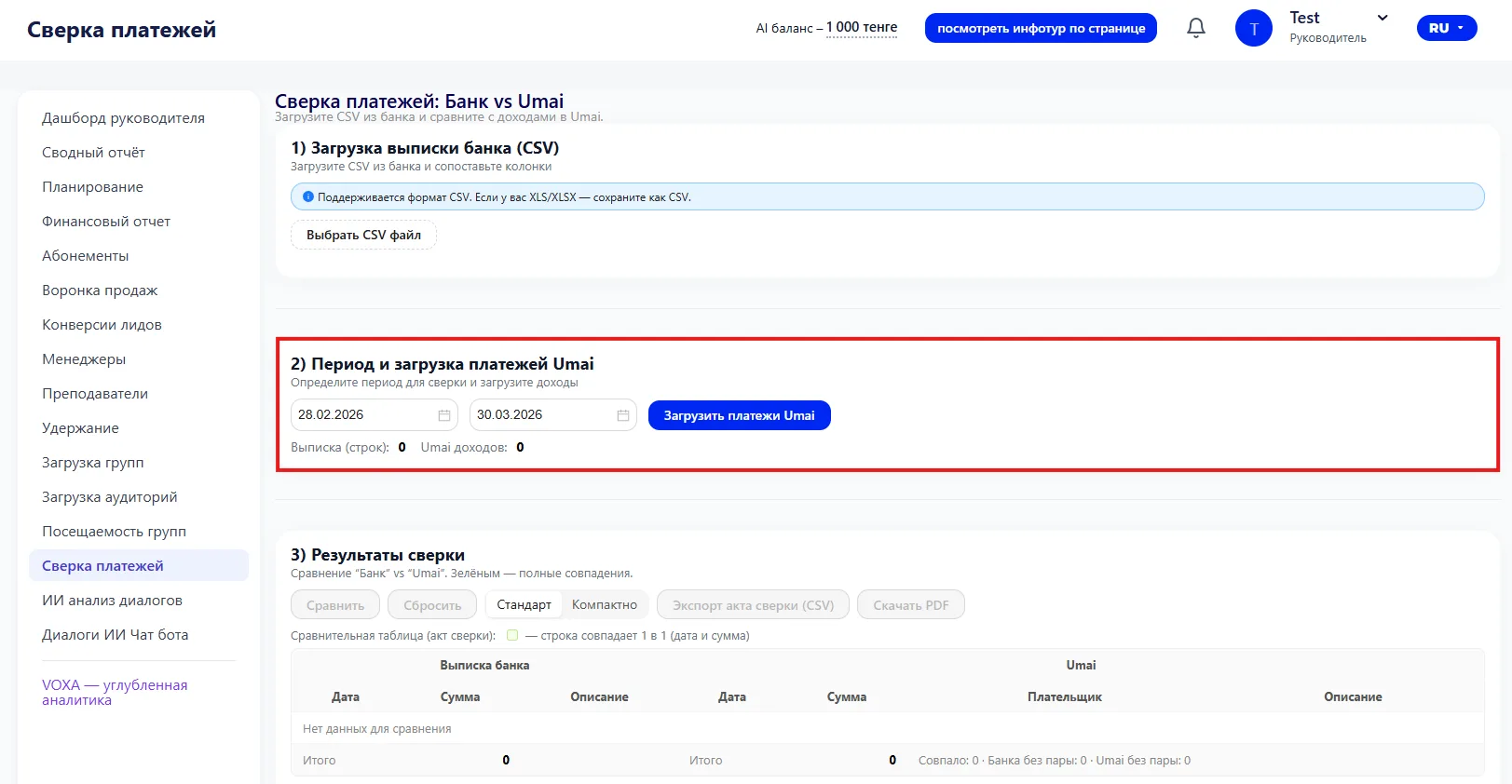Switch to Компактно view mode
Image resolution: width=1512 pixels, height=784 pixels.
(x=605, y=605)
